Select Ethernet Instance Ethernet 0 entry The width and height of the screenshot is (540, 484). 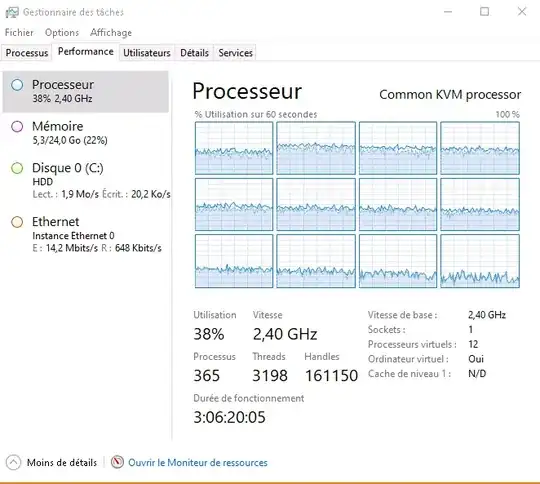click(86, 235)
